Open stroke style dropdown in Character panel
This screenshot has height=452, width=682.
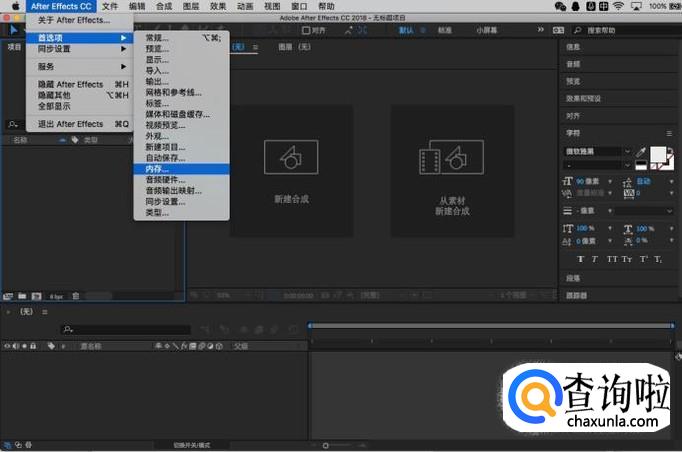644,211
